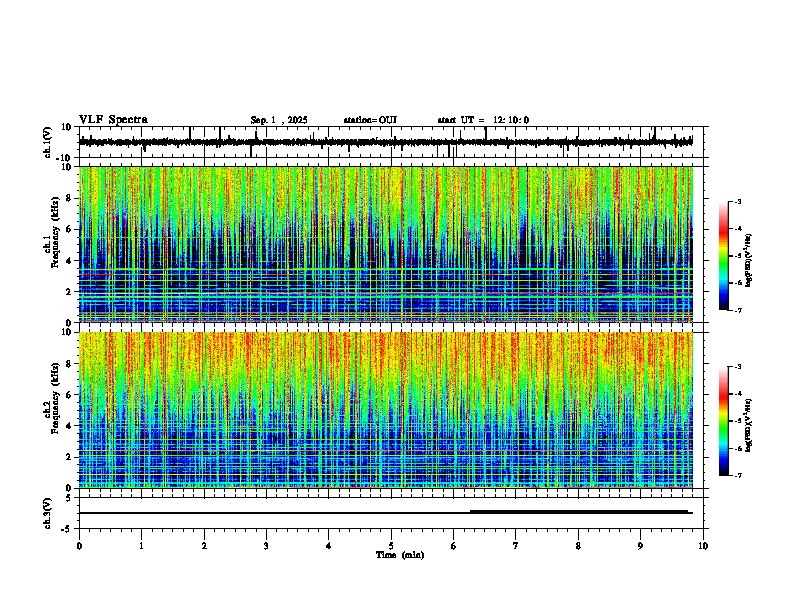
Task: Click time axis tick label "3"
Action: (x=266, y=546)
